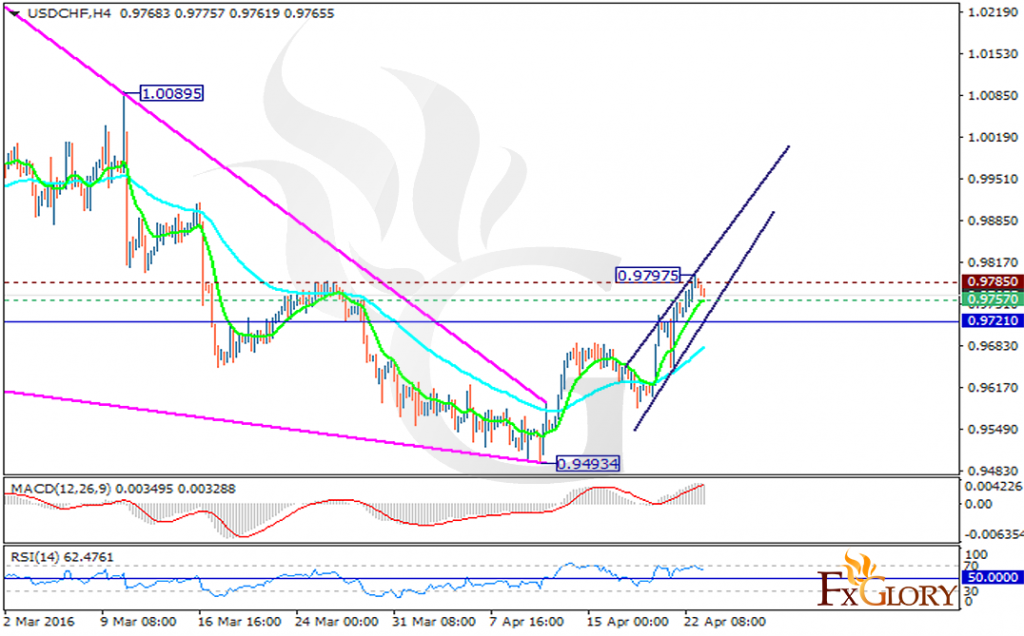Screen dimensions: 1024x636
Task: Click the 24 Mar 00:00 time label
Action: pos(336,621)
